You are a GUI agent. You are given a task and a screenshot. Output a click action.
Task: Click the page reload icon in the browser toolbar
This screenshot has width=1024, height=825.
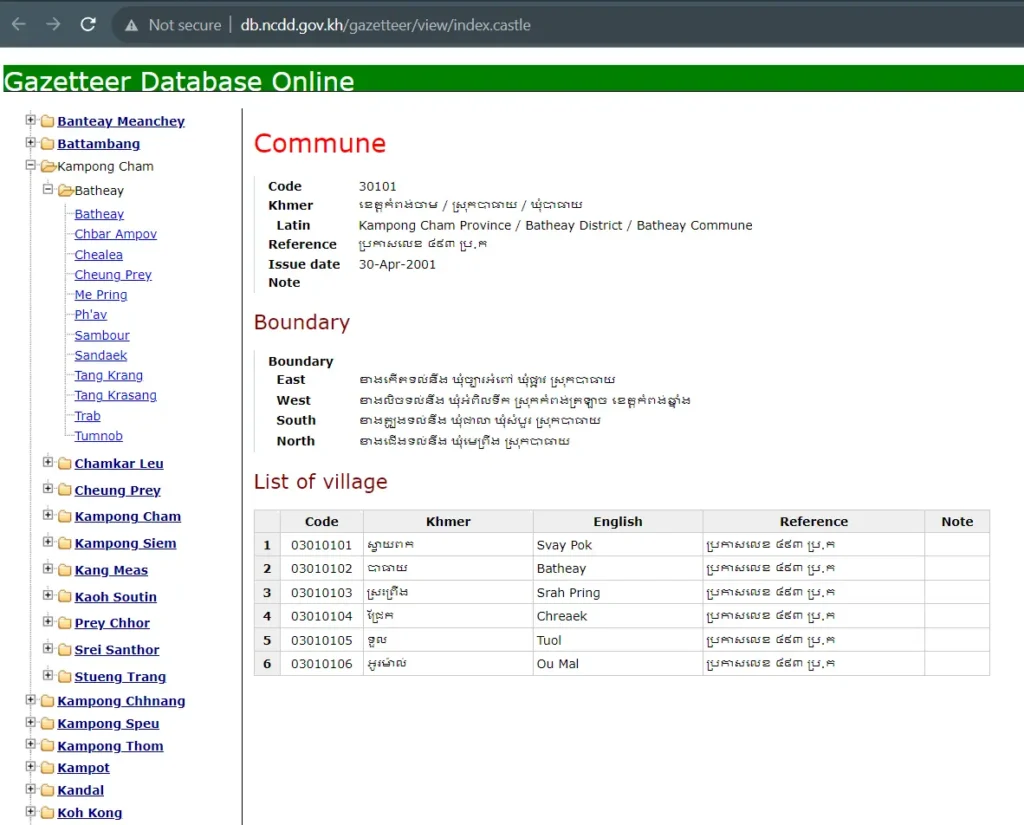click(x=87, y=26)
